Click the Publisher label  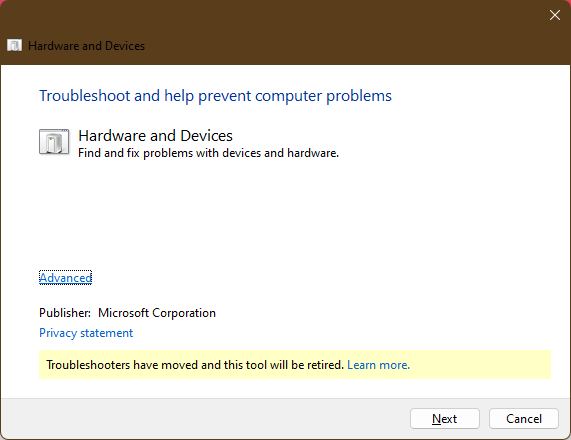point(65,313)
